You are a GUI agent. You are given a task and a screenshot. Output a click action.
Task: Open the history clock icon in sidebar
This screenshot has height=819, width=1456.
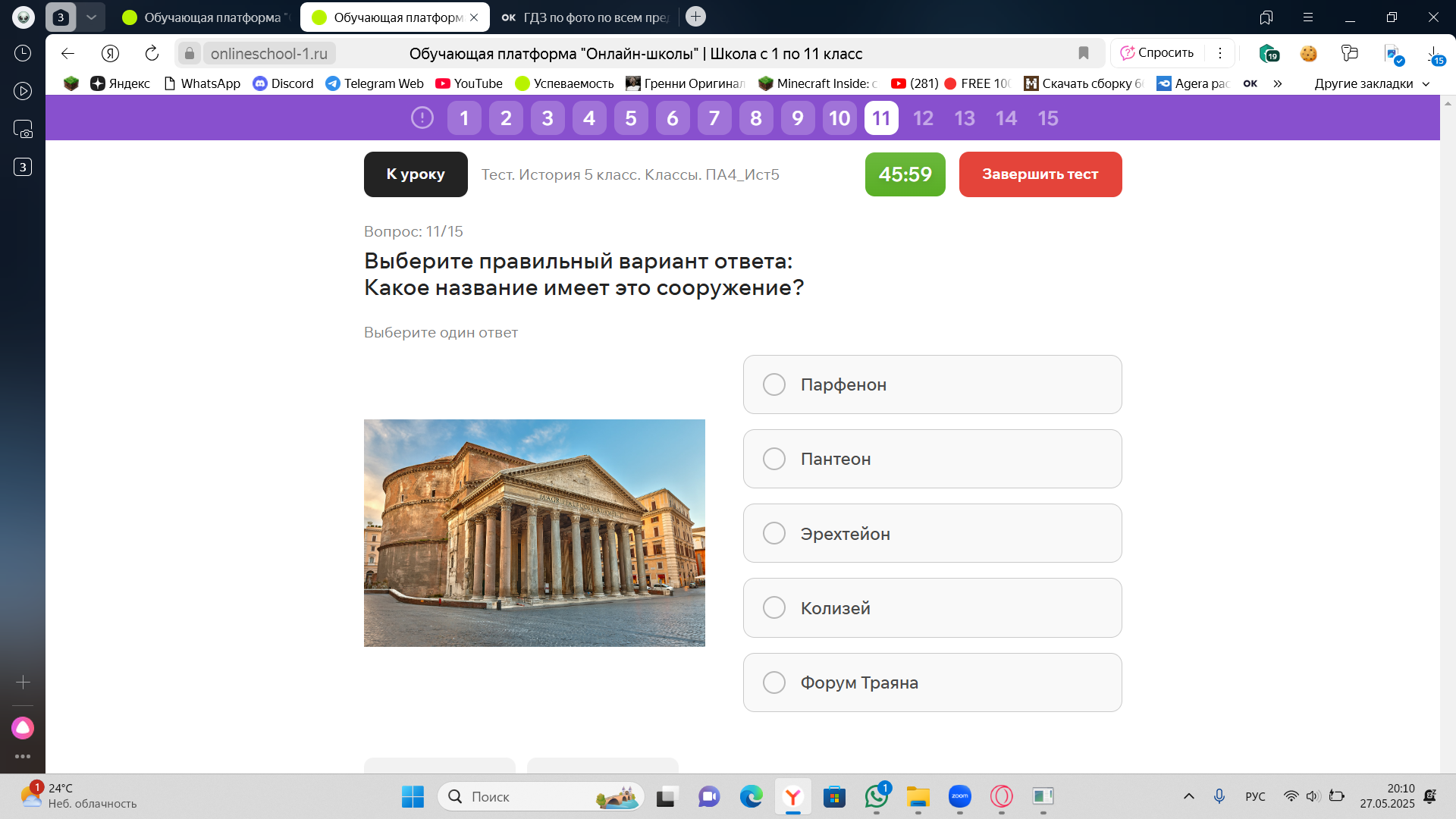coord(23,53)
